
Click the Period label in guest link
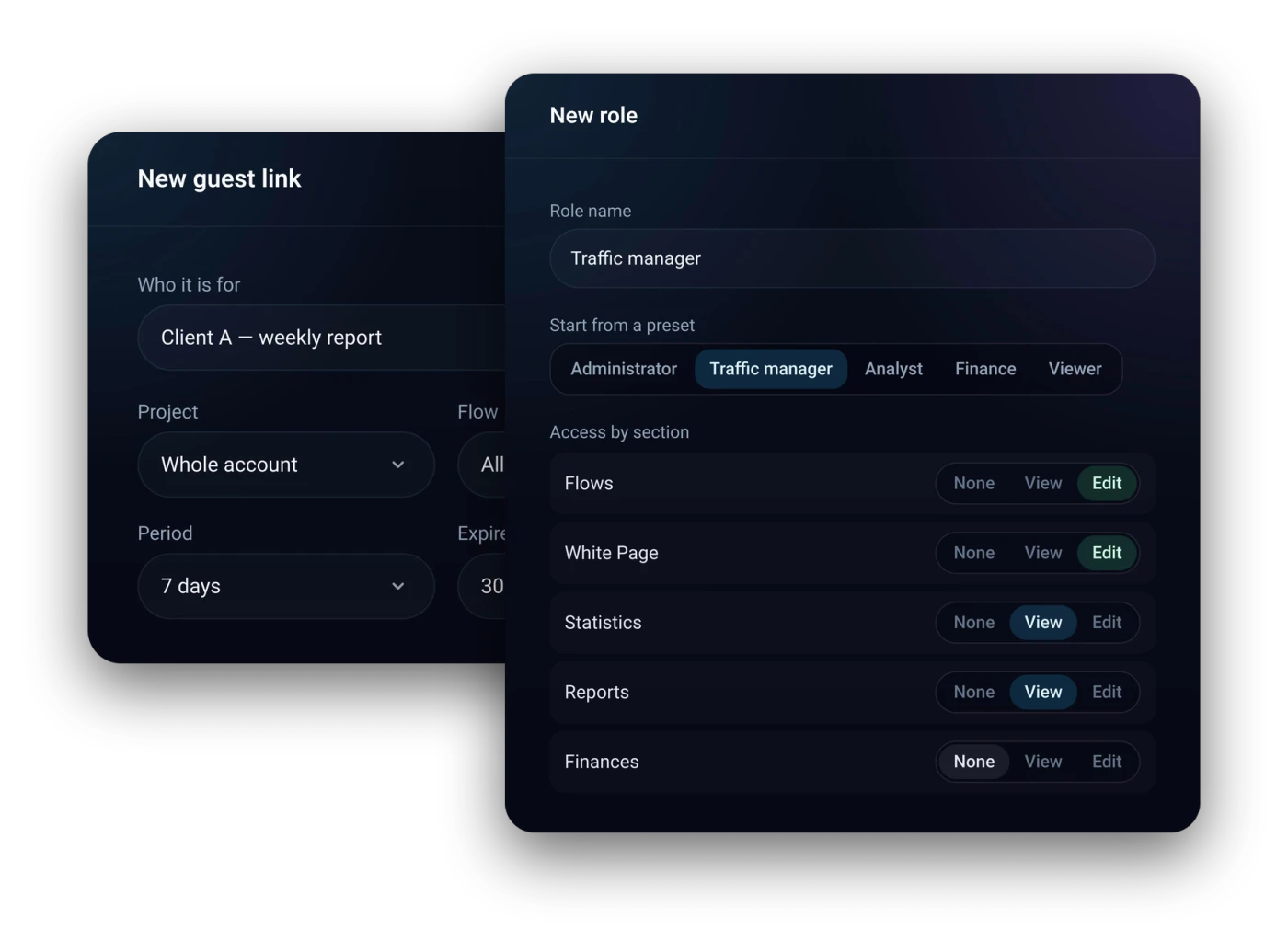tap(165, 533)
